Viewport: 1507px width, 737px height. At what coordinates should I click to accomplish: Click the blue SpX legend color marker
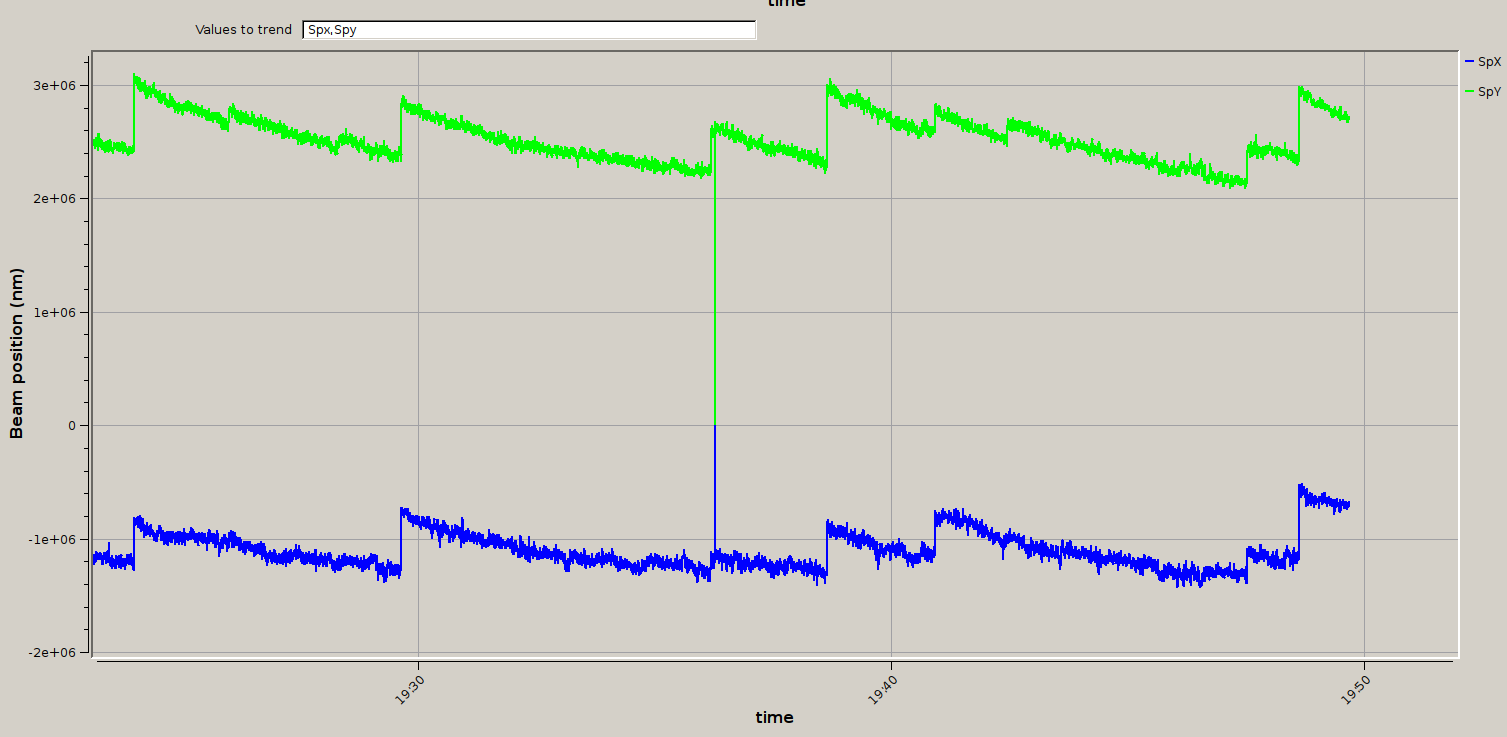1469,62
